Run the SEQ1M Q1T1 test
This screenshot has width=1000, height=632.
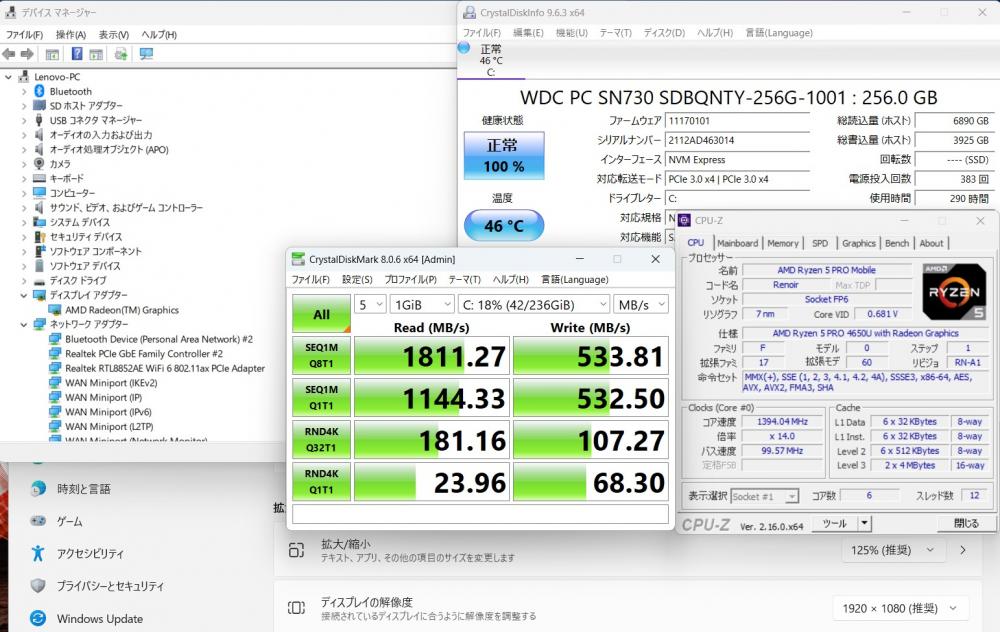[x=321, y=397]
